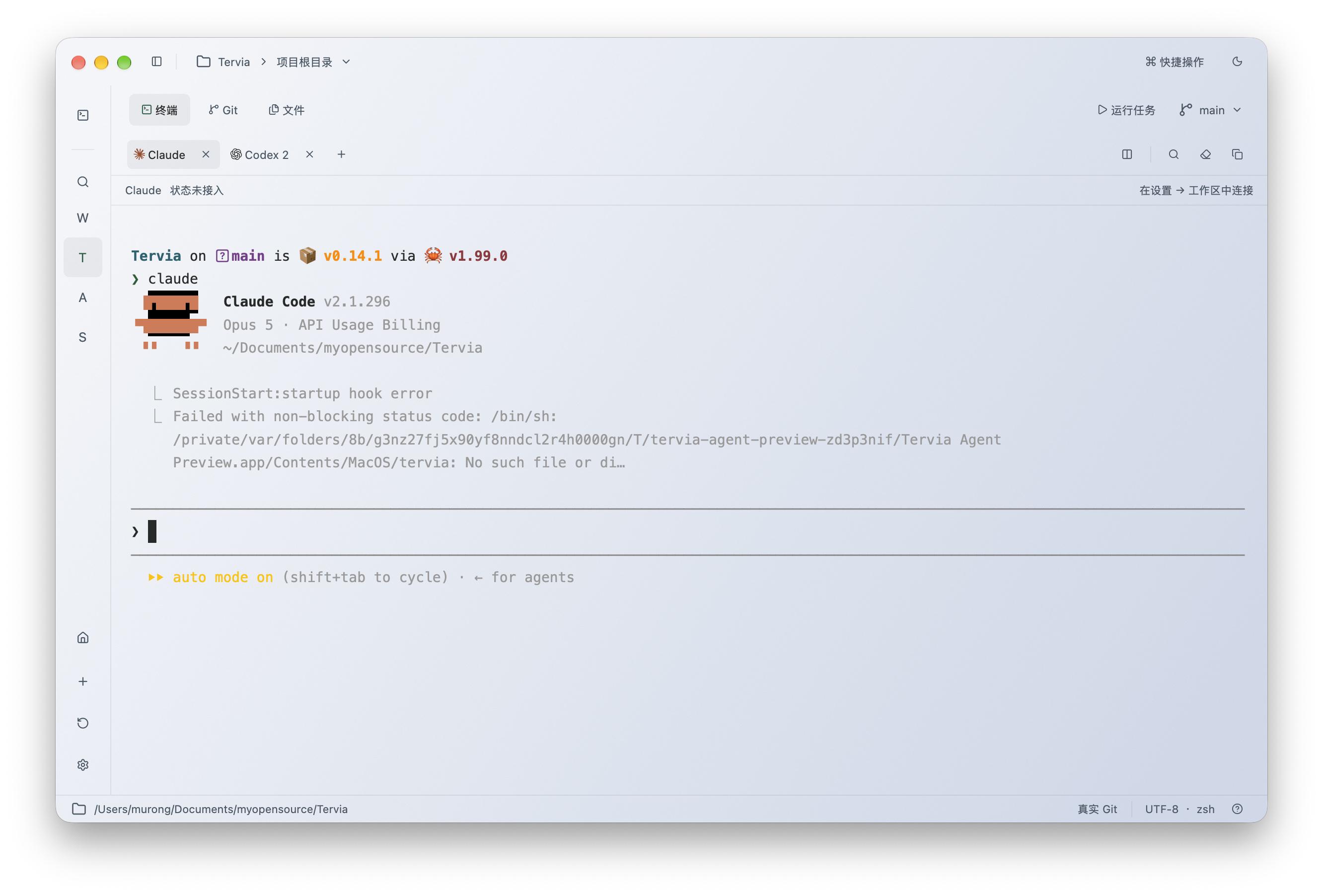Select workspace W in sidebar

(83, 218)
